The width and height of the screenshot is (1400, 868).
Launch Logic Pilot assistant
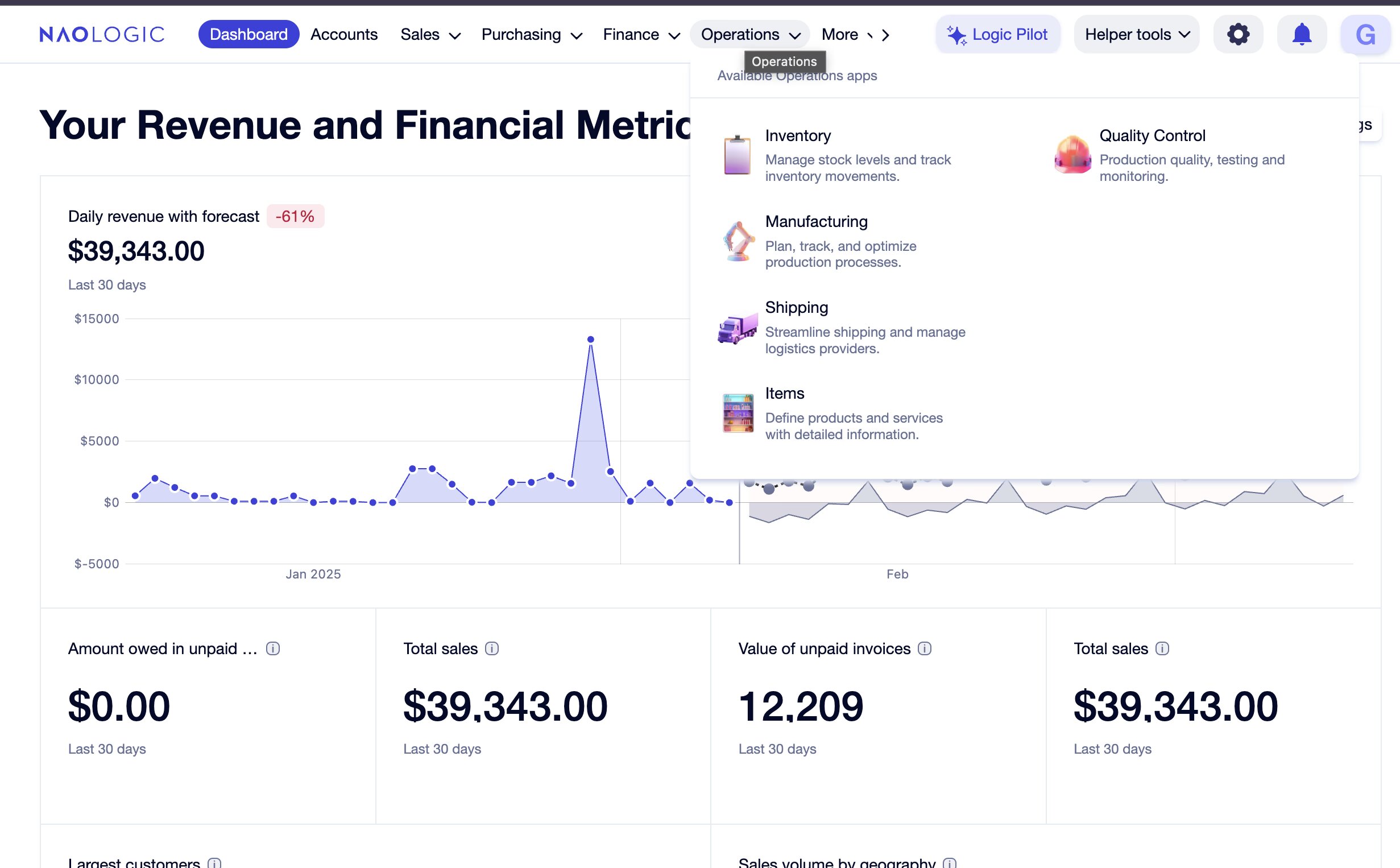click(997, 35)
